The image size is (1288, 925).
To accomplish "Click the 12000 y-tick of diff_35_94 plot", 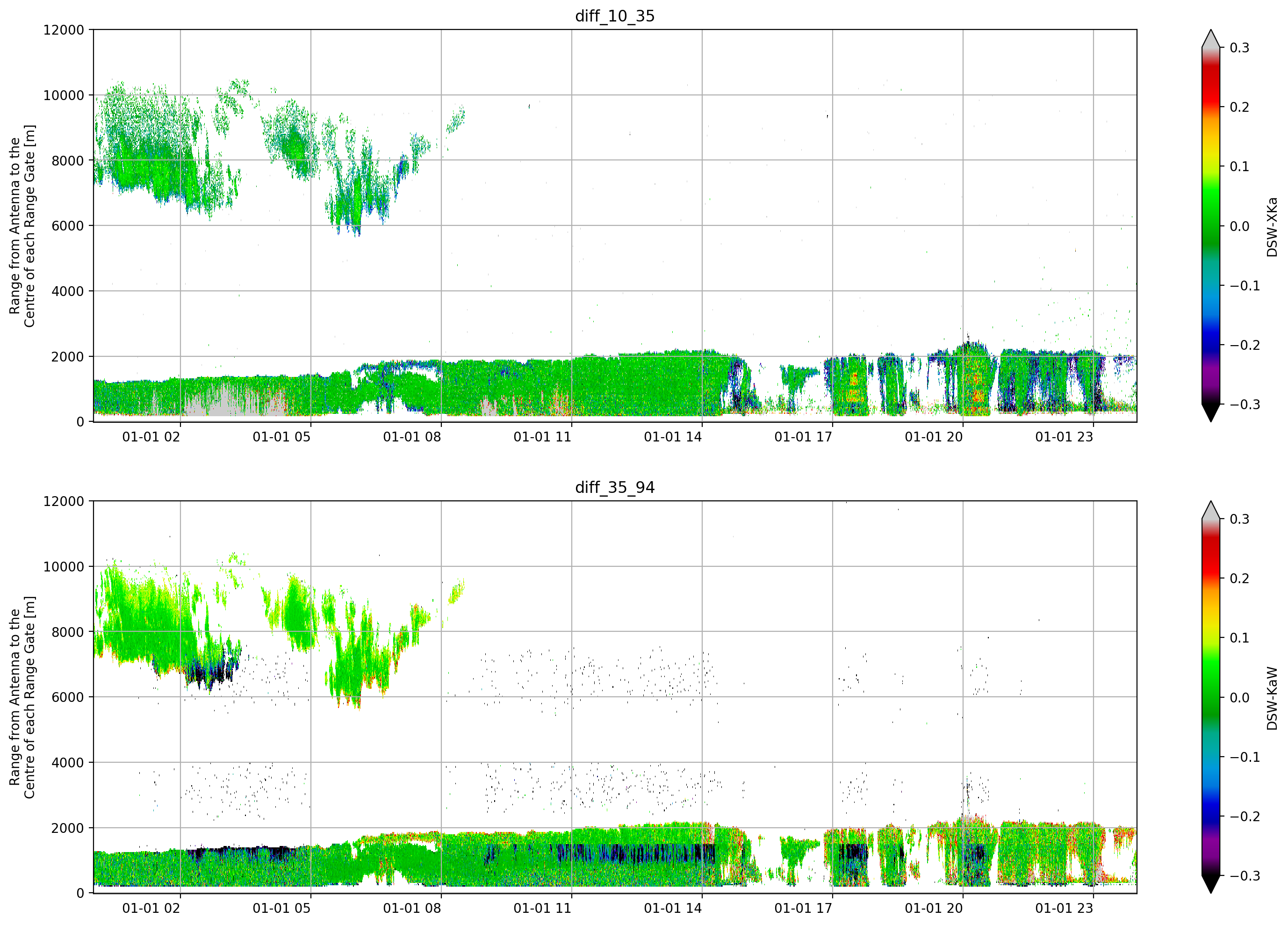I will click(x=64, y=502).
